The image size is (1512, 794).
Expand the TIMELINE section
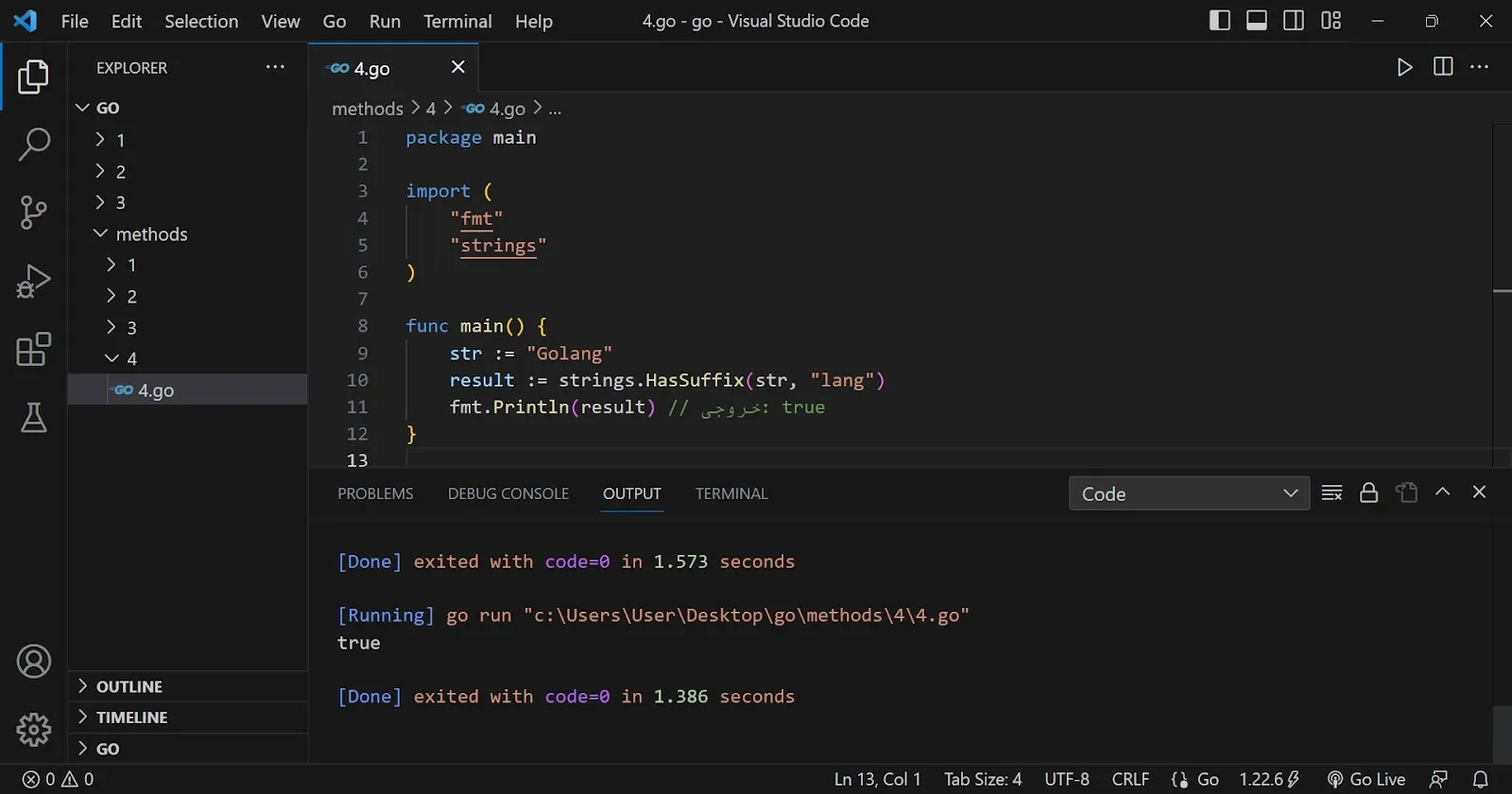tap(187, 717)
